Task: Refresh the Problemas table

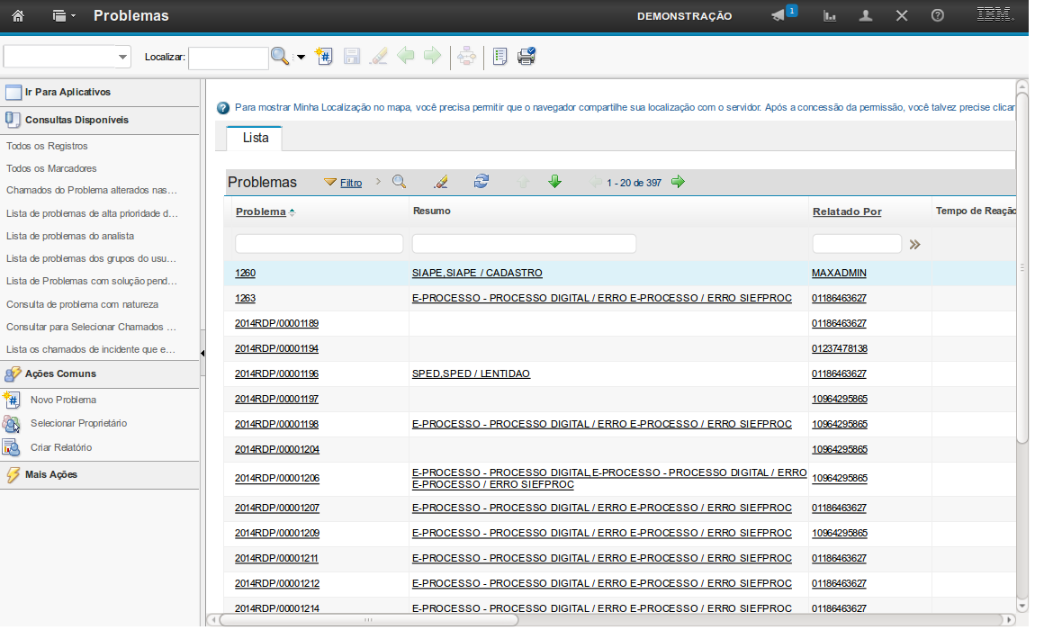Action: (x=481, y=182)
